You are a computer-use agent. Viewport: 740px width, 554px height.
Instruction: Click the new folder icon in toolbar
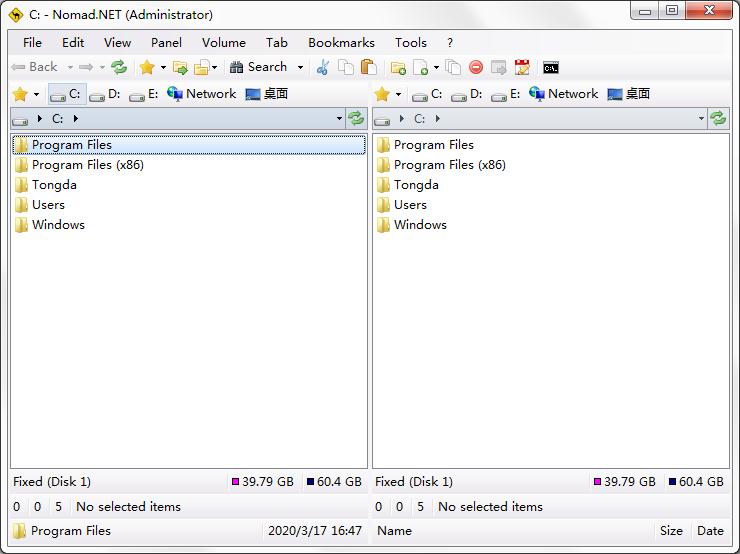click(398, 67)
